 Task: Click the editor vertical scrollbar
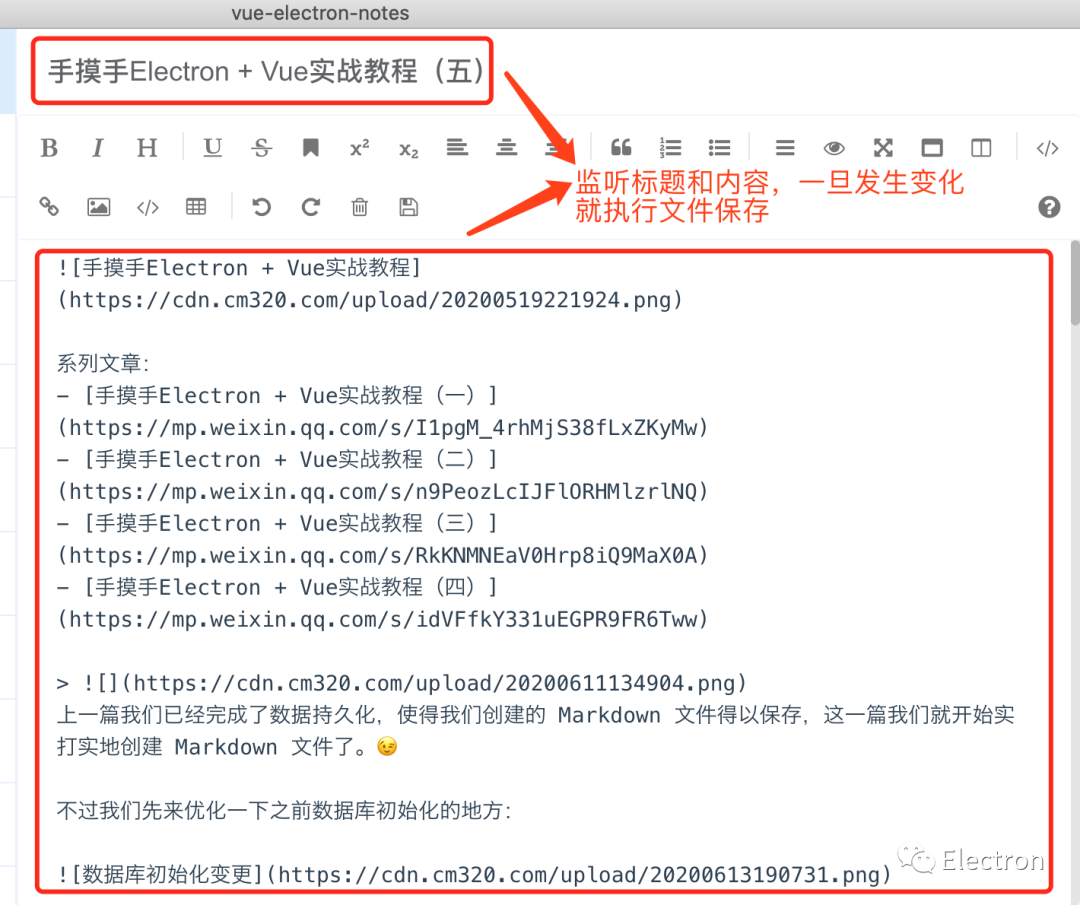1074,282
